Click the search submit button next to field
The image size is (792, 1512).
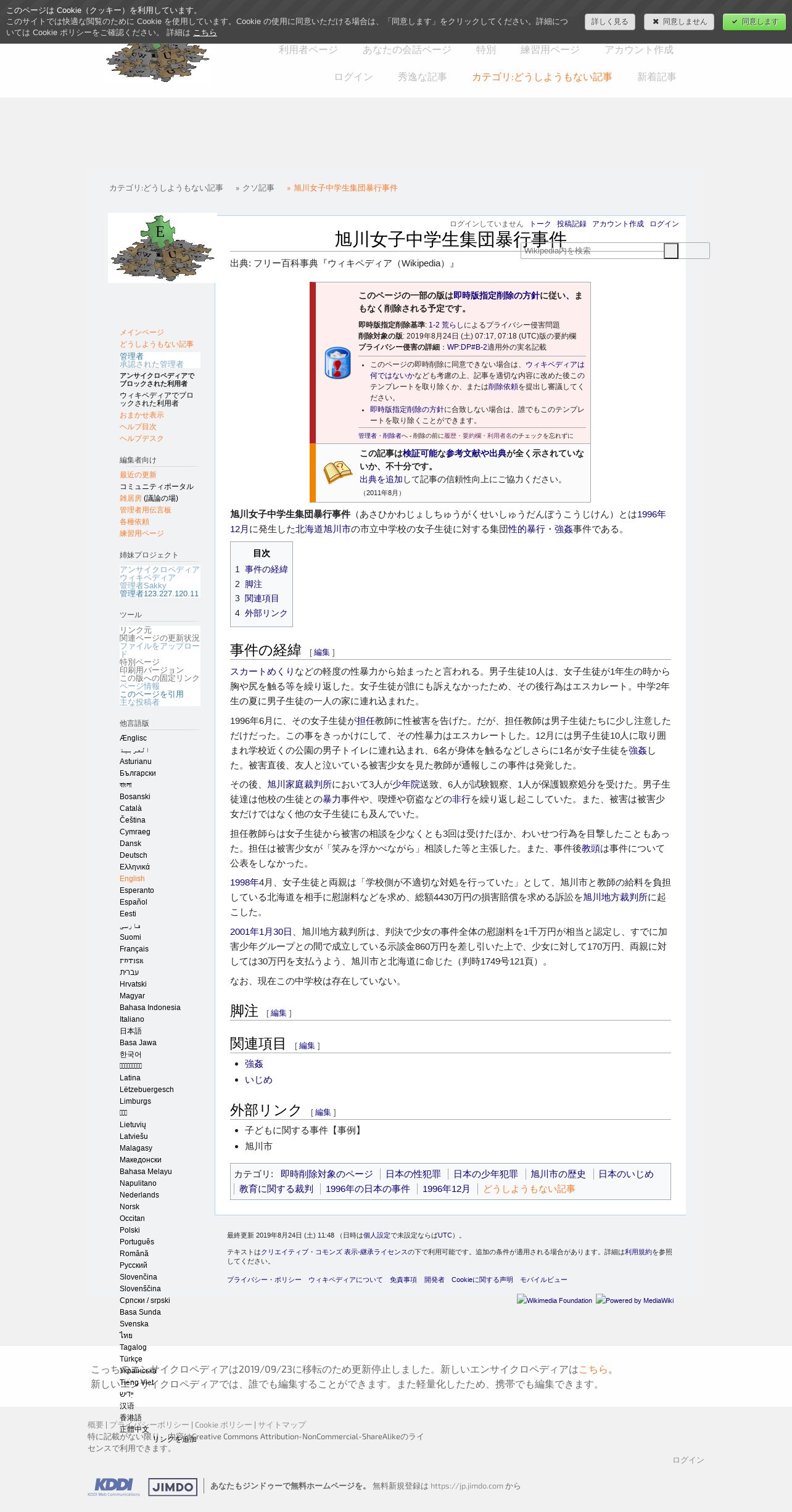[671, 251]
